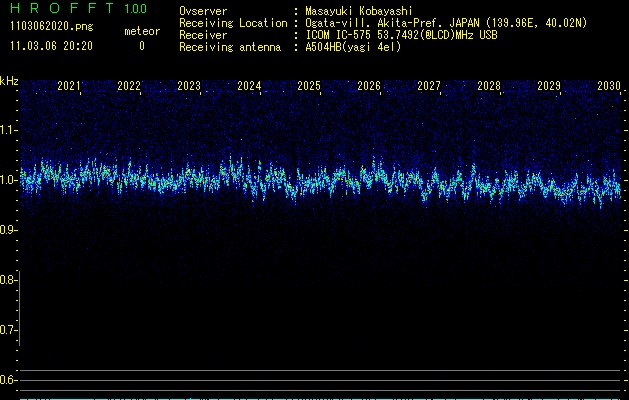
Task: Click the 2030 time marker
Action: coord(609,86)
